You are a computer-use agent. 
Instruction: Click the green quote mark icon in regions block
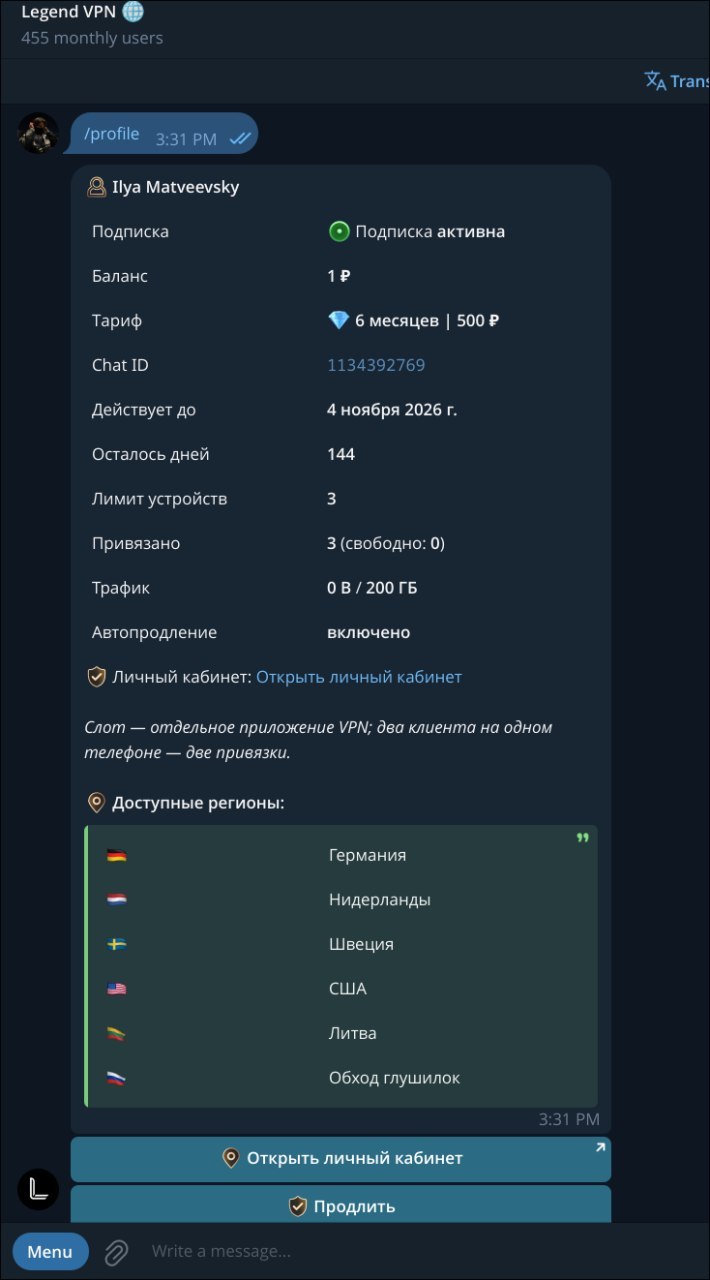[582, 838]
